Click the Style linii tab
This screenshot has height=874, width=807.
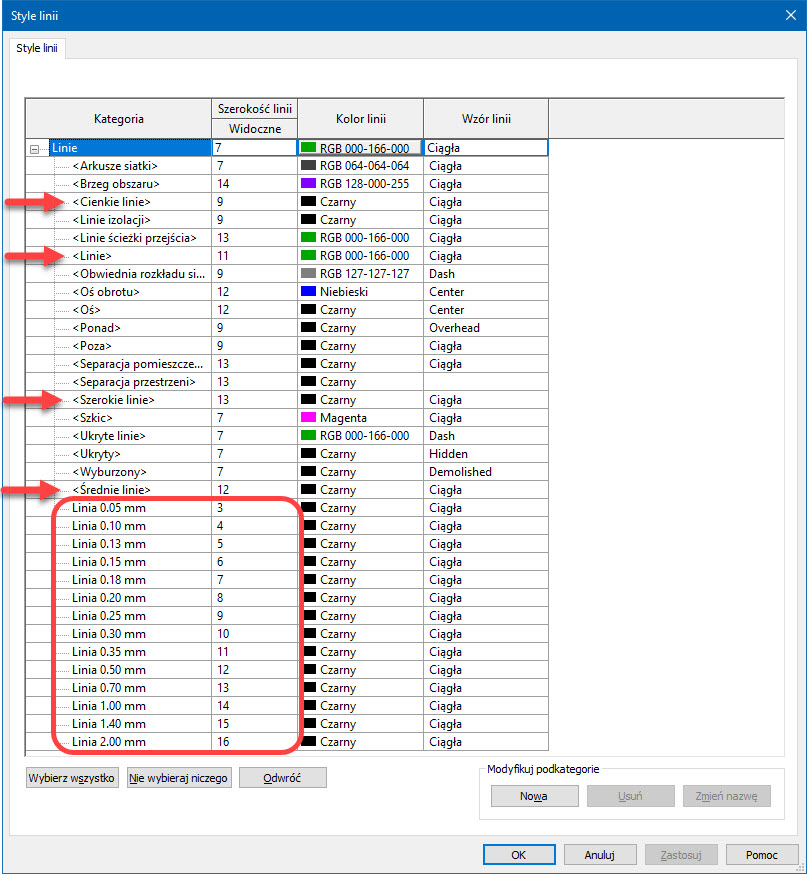pos(37,48)
